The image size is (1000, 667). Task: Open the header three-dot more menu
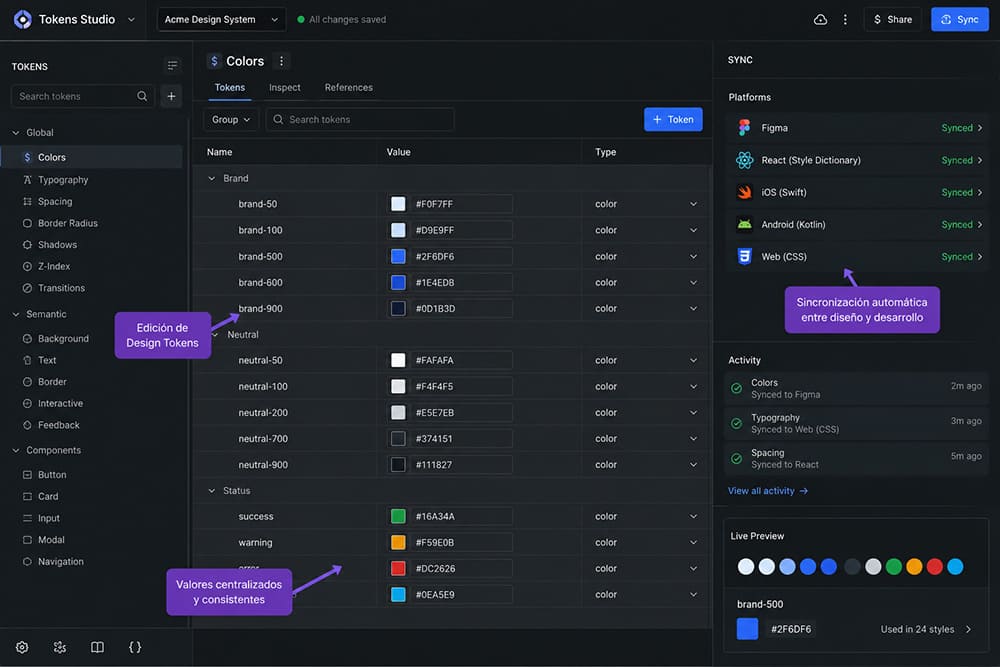pos(845,20)
